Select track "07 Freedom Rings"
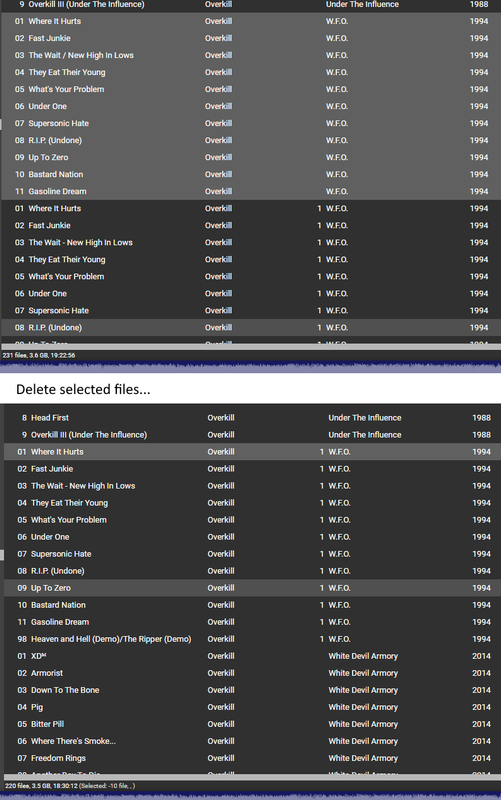Image resolution: width=501 pixels, height=800 pixels. 253,758
